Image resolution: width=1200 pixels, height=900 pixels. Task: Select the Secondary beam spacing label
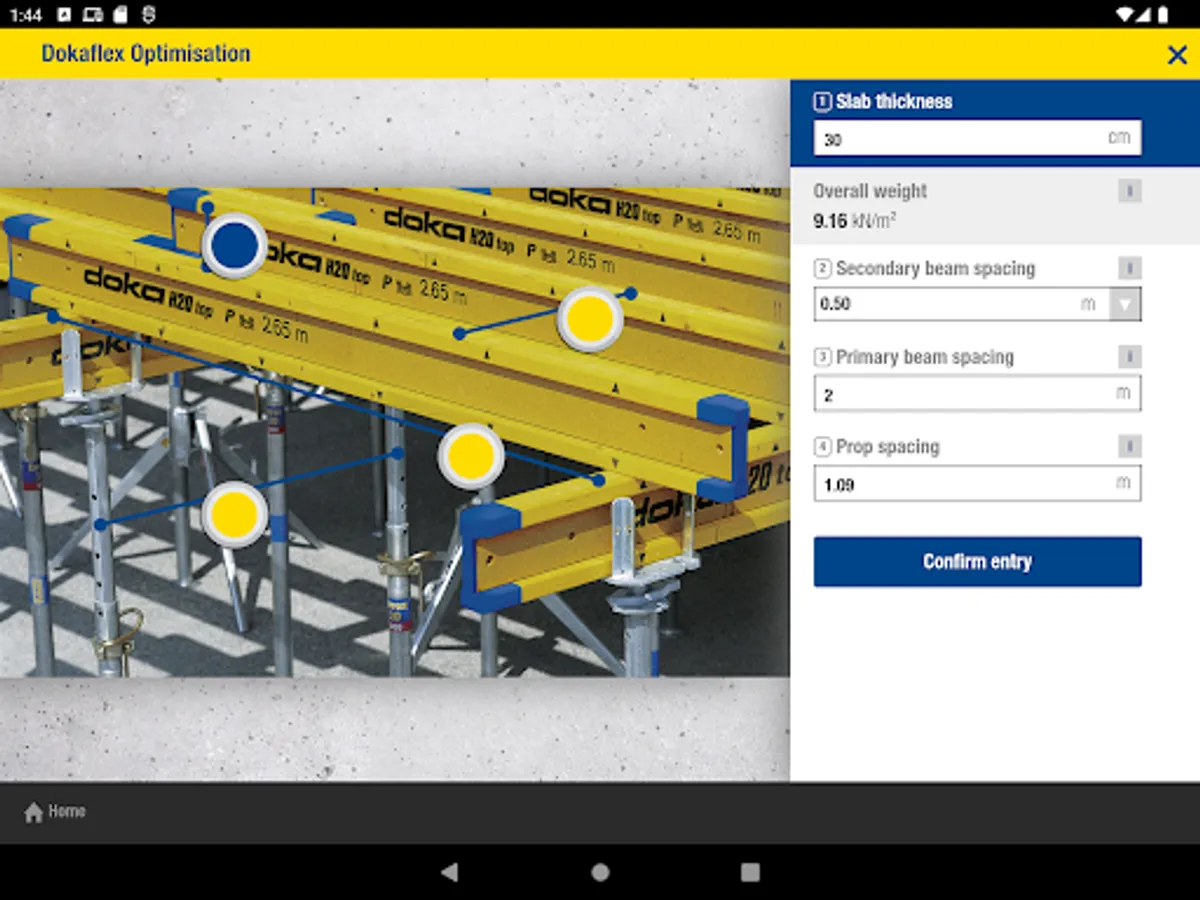tap(935, 268)
